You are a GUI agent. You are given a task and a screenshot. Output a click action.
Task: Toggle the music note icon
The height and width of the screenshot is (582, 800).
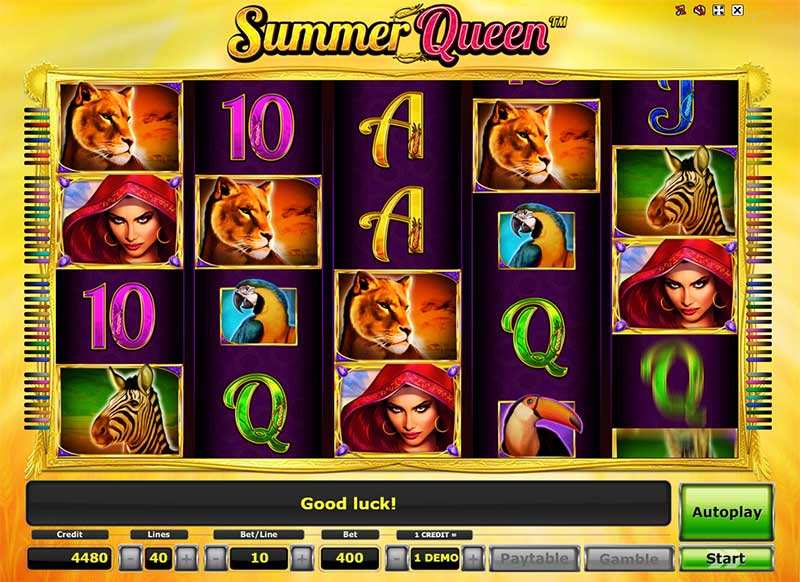[x=681, y=10]
